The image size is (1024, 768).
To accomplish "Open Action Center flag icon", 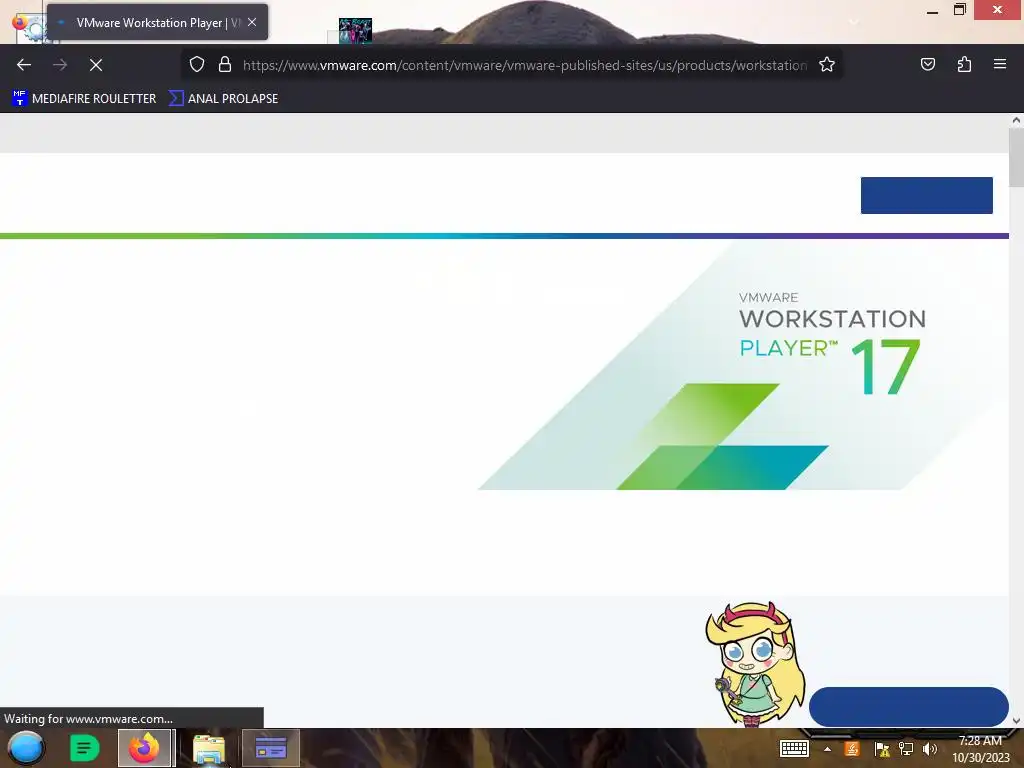I will [882, 749].
